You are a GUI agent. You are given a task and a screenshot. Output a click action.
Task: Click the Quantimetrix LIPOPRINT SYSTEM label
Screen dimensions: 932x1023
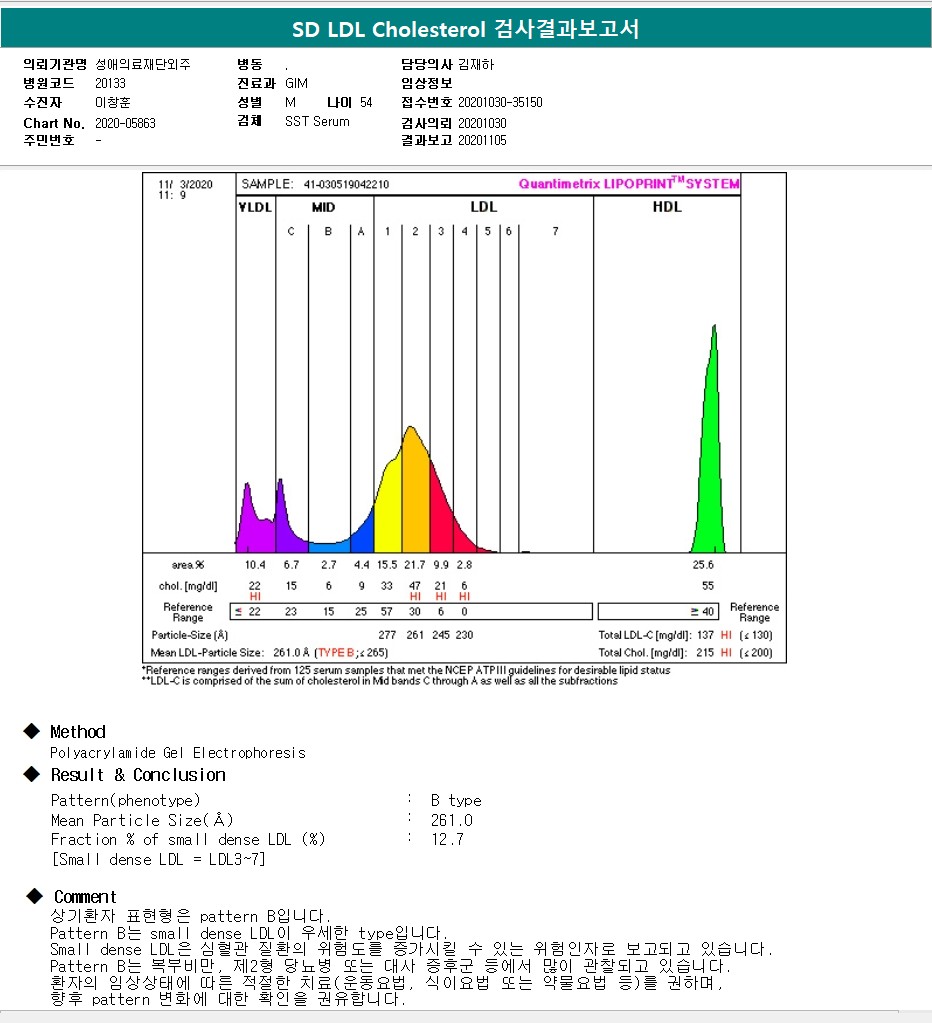point(629,184)
